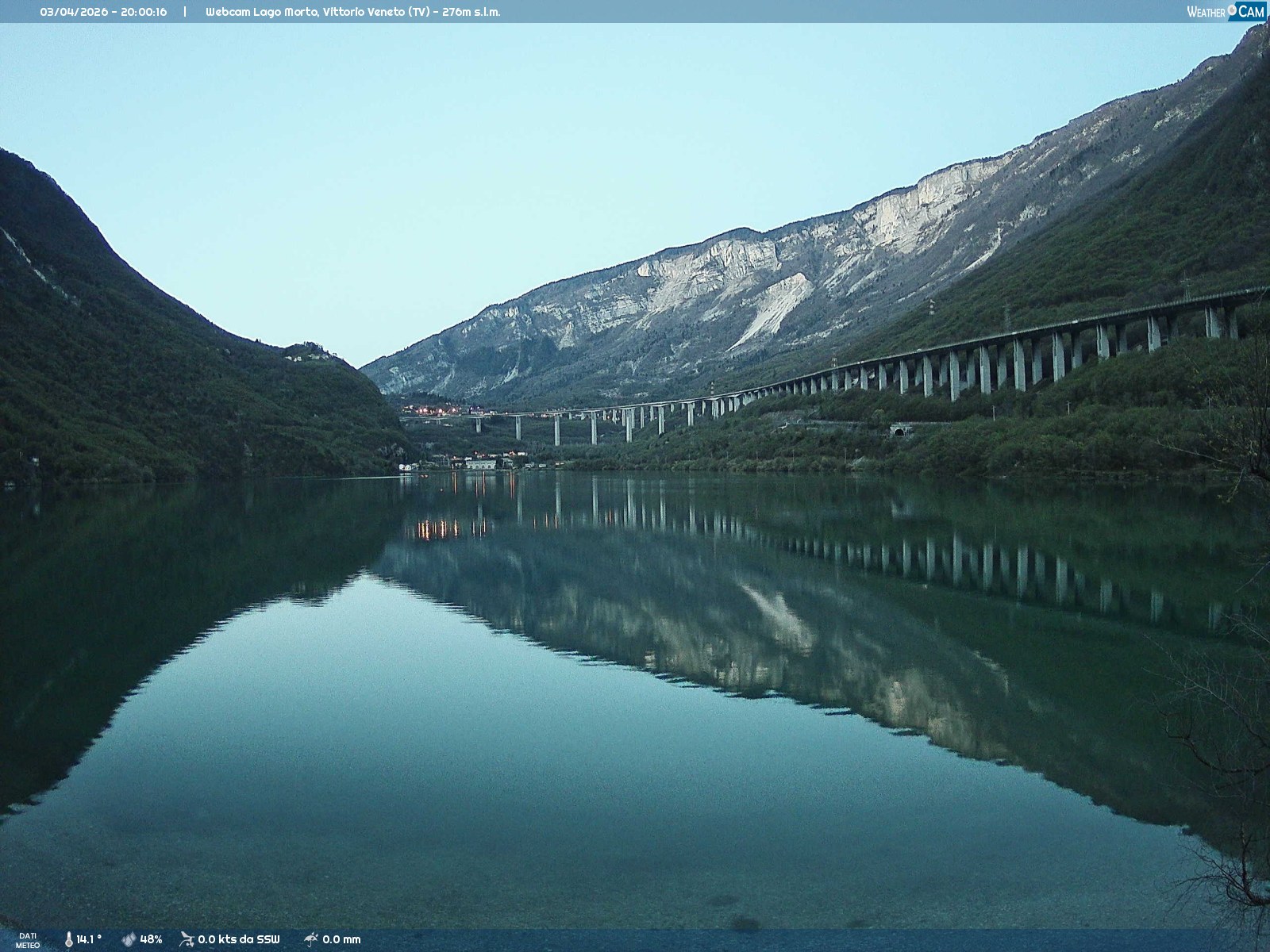This screenshot has height=952, width=1270.
Task: Click the rainfall umbrella icon
Action: (310, 939)
